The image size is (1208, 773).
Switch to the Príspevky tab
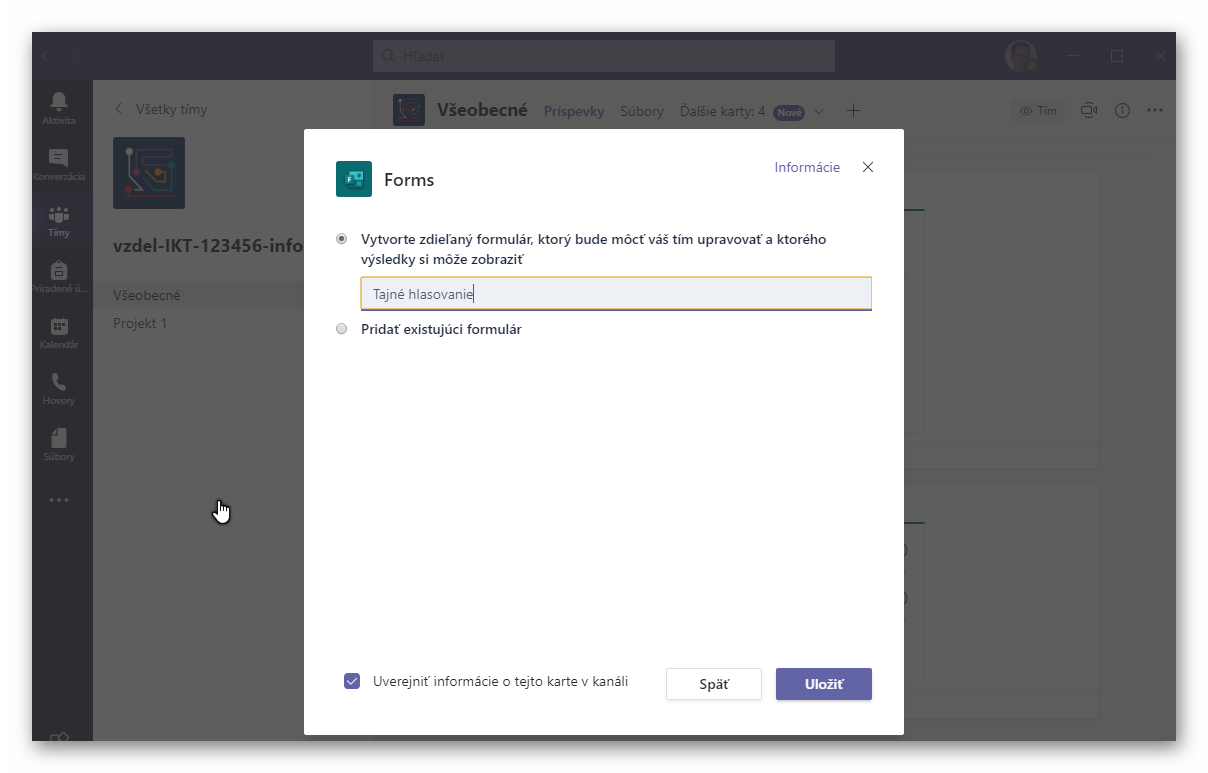(x=573, y=111)
